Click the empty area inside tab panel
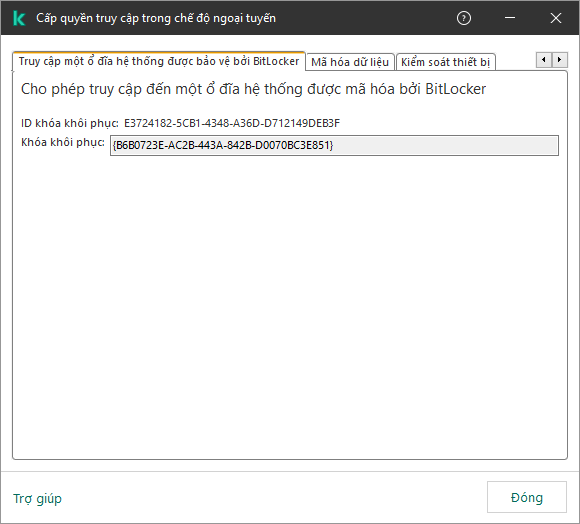This screenshot has height=524, width=580. [x=290, y=307]
